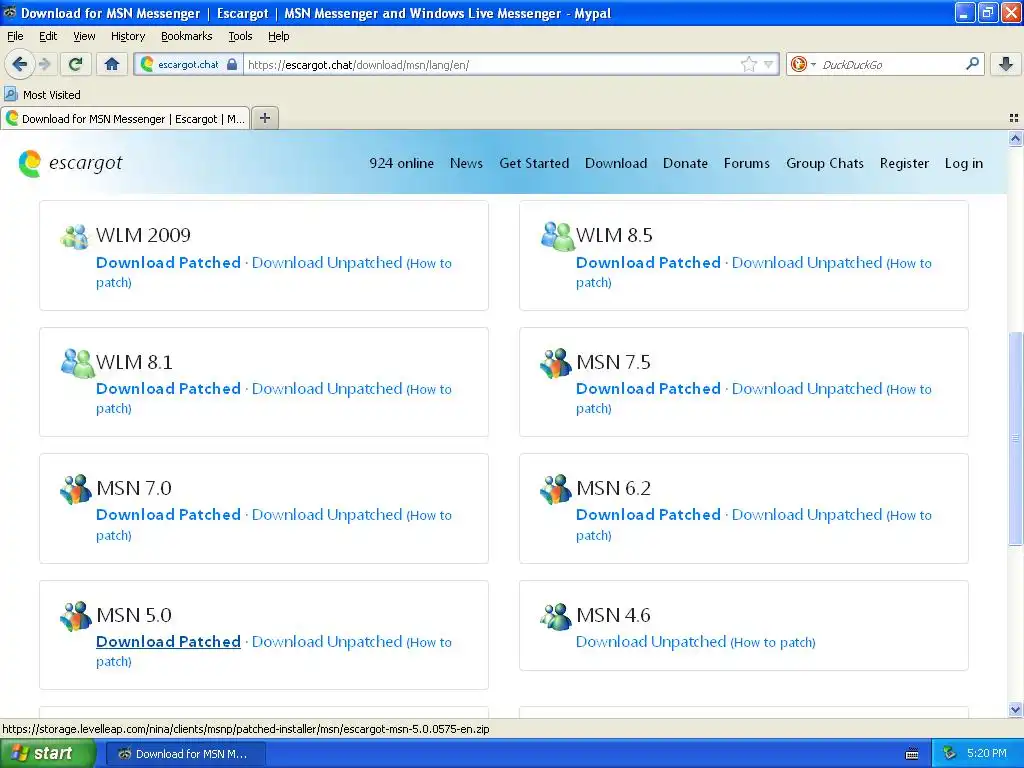The height and width of the screenshot is (768, 1024).
Task: Click the WLM 2009 messenger icon
Action: [74, 236]
